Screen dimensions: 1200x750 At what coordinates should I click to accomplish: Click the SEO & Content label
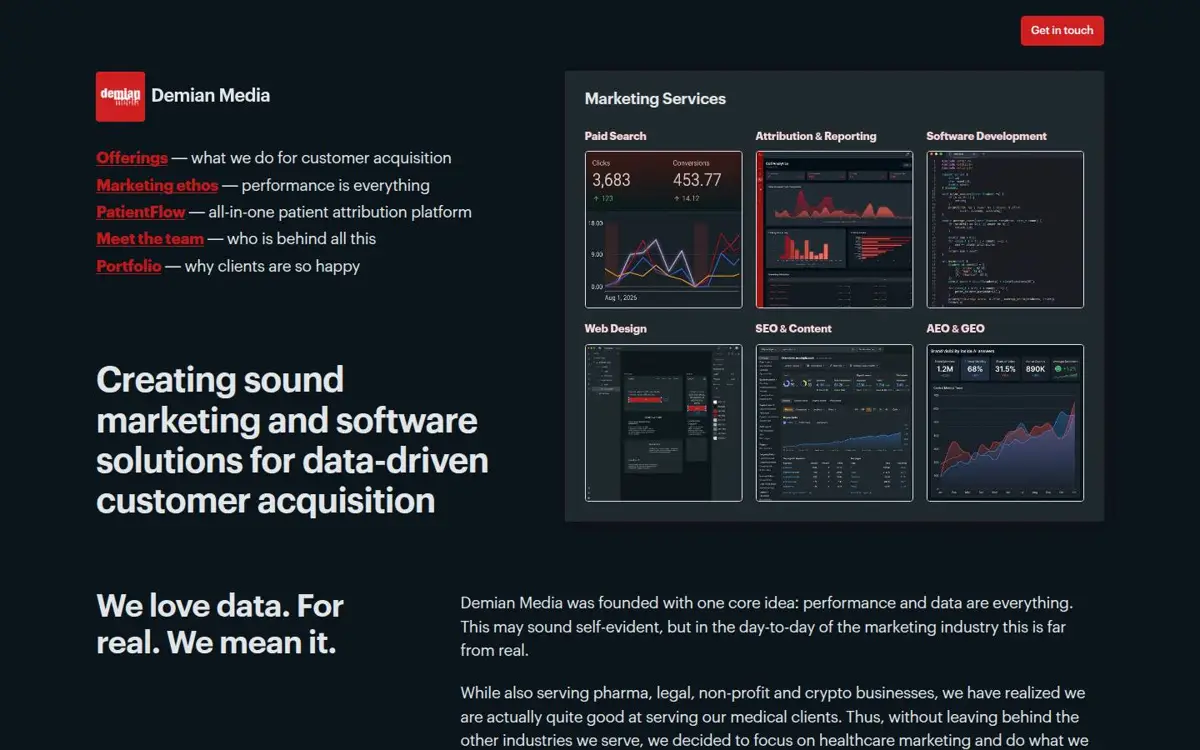pyautogui.click(x=794, y=328)
